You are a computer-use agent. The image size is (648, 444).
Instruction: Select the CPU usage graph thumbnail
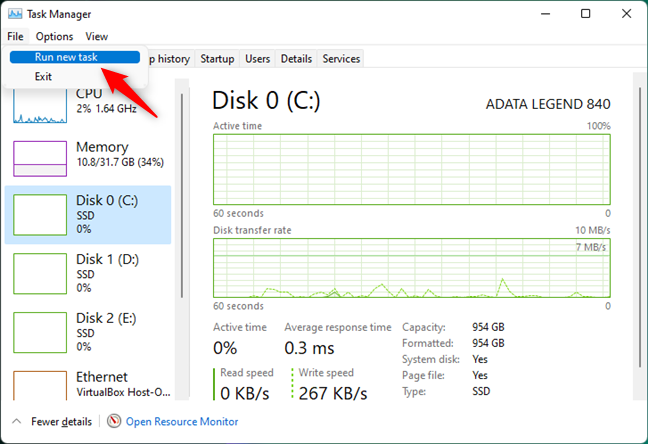click(40, 106)
